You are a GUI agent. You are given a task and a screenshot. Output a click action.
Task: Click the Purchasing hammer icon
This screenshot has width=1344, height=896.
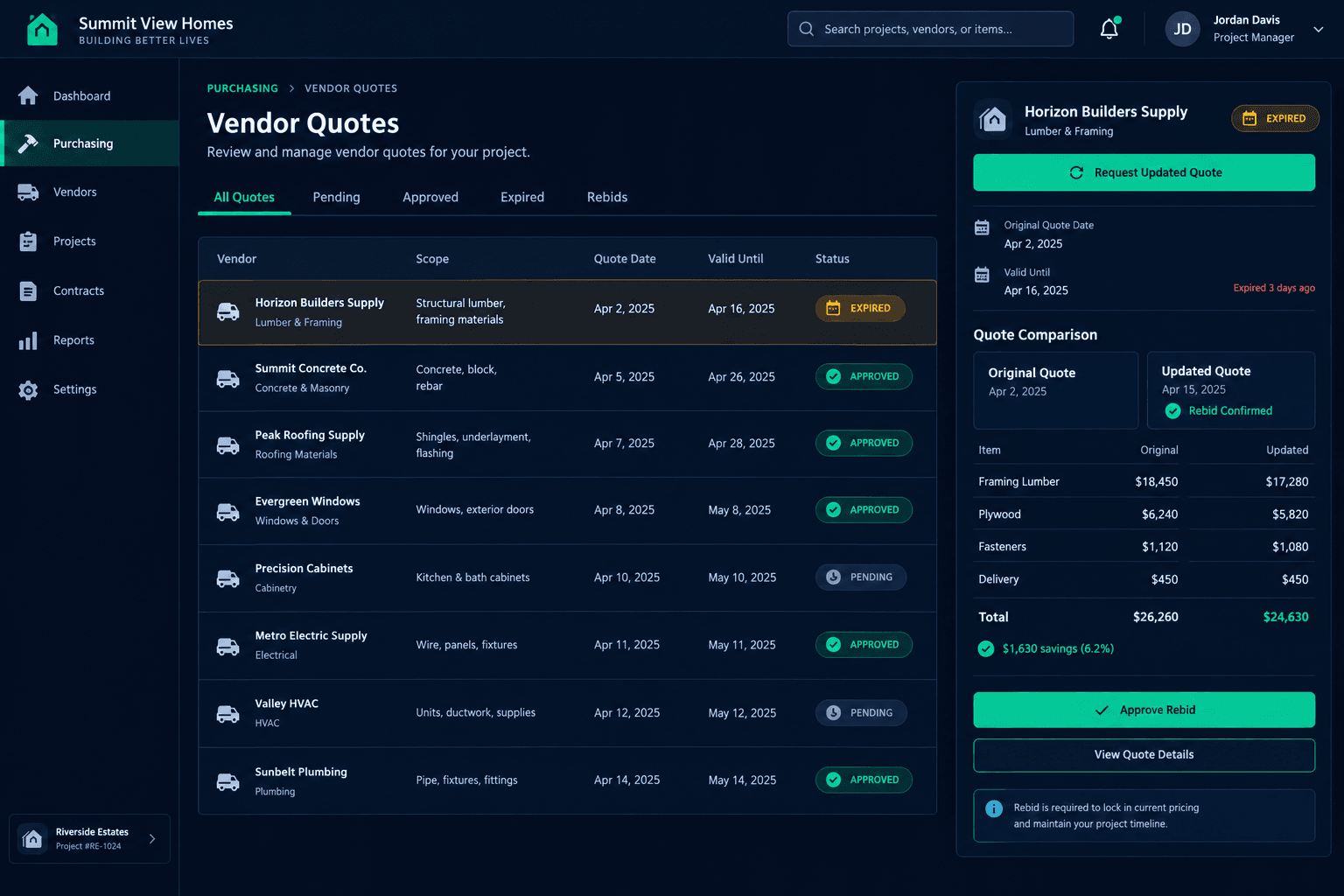click(x=28, y=143)
